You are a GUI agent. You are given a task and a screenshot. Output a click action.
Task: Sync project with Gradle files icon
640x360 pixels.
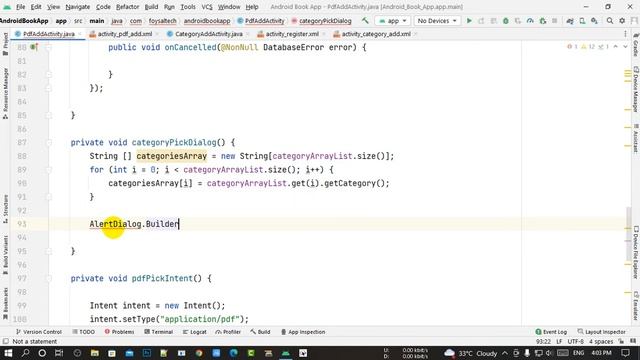[x=570, y=20]
